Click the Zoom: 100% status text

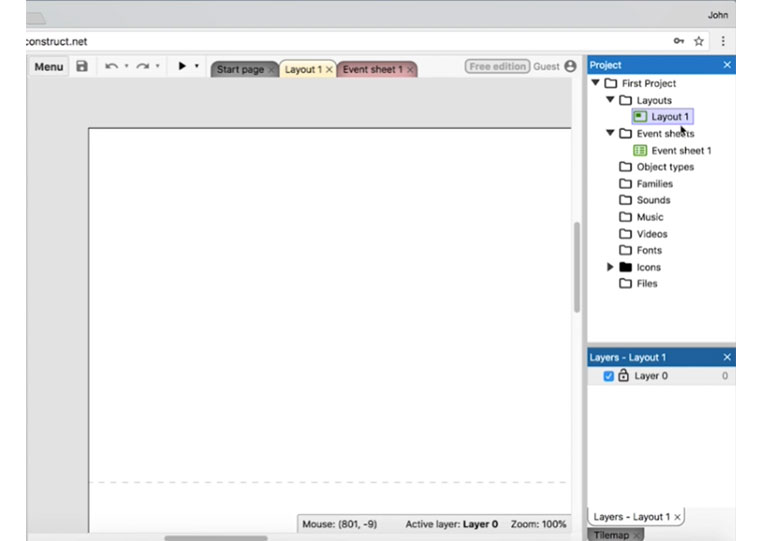(538, 524)
